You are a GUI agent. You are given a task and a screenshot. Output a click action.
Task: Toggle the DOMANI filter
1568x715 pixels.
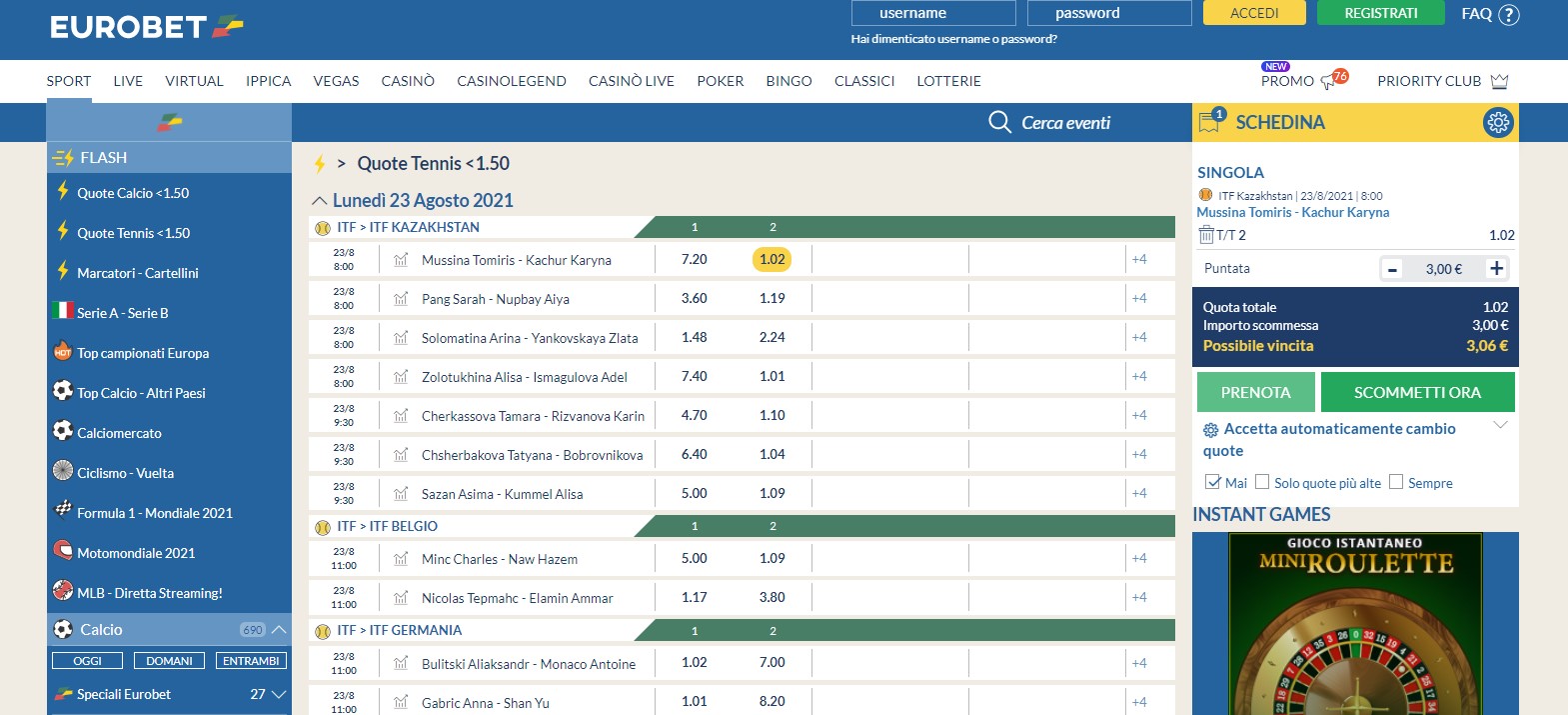click(169, 661)
